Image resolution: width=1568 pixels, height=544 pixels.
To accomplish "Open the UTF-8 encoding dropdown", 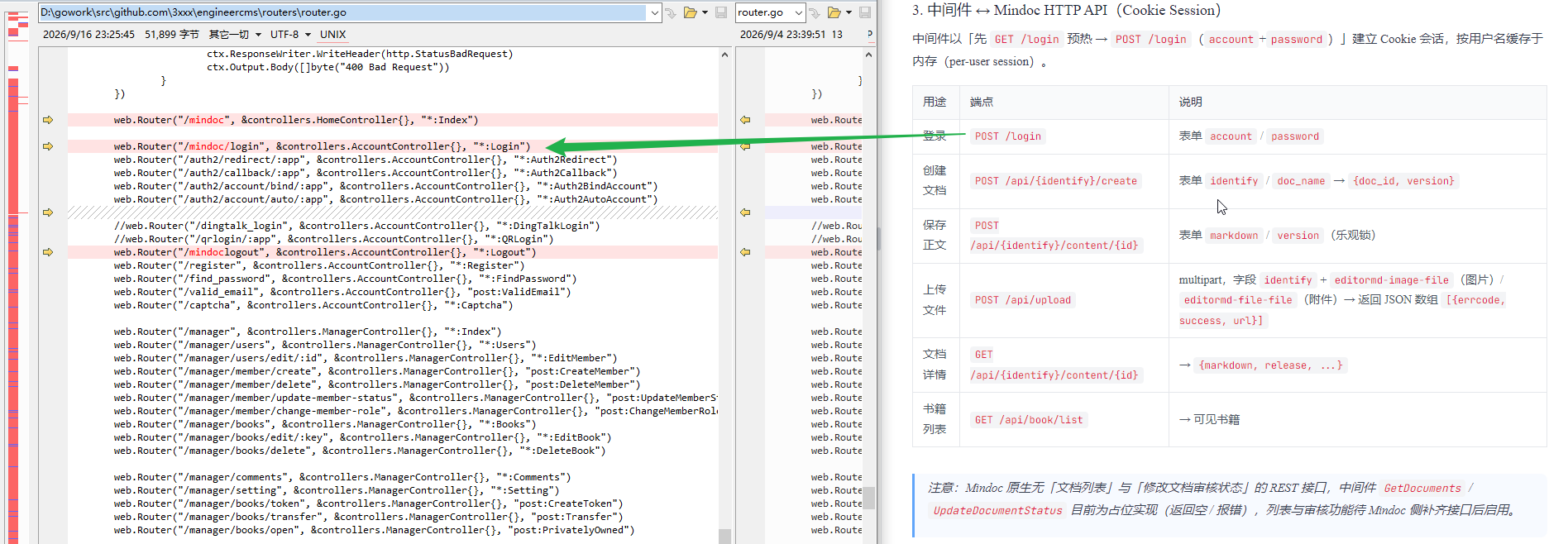I will (290, 35).
